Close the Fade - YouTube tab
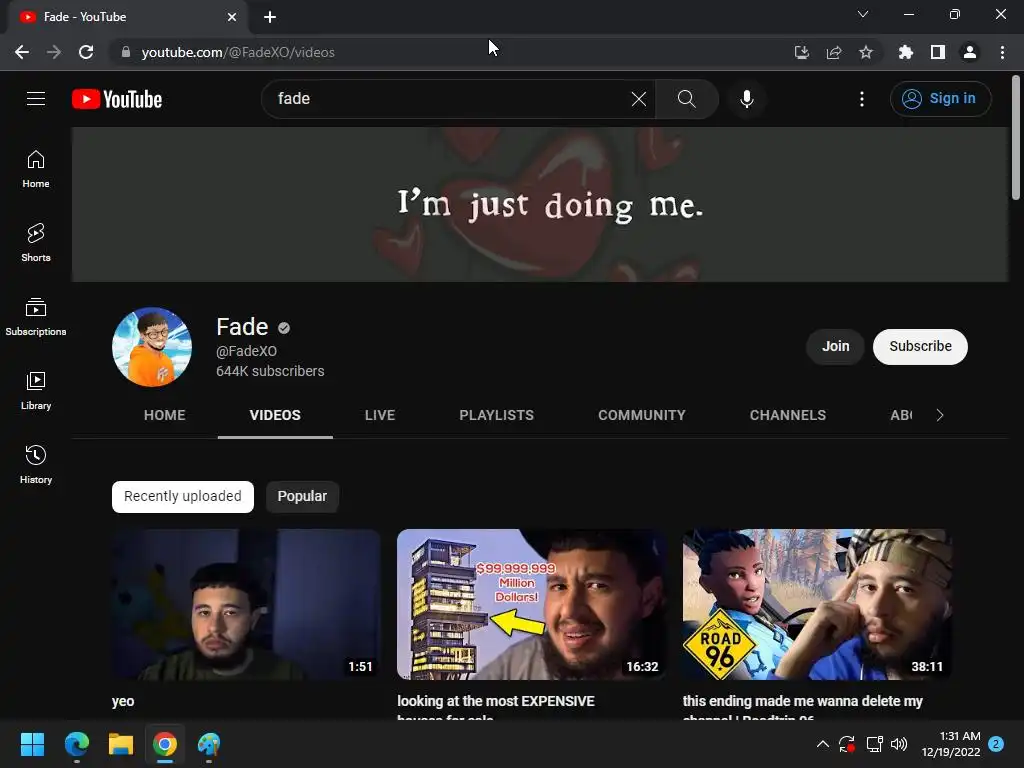Viewport: 1024px width, 768px height. click(x=232, y=17)
